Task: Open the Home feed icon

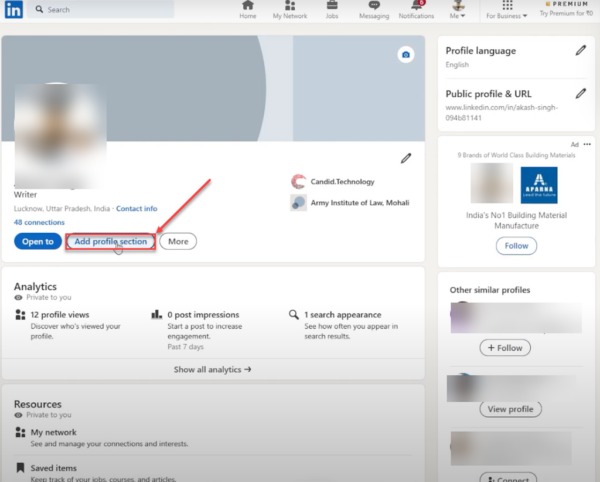Action: 248,10
